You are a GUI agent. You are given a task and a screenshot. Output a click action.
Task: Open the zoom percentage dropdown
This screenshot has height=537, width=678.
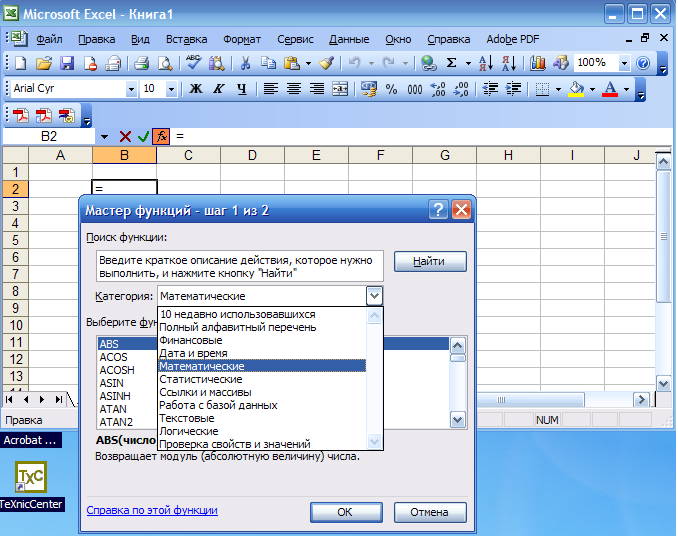coord(624,64)
